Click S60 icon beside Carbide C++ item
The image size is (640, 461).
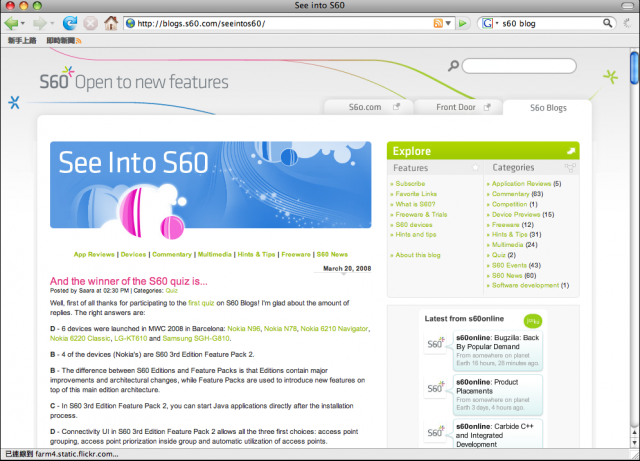pyautogui.click(x=435, y=432)
